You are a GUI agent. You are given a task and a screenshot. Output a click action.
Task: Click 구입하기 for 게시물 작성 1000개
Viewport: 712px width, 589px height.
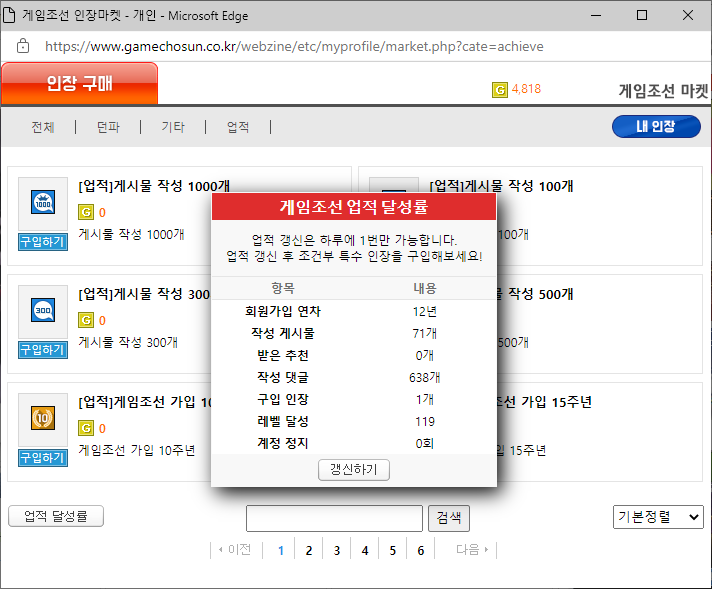coord(43,242)
